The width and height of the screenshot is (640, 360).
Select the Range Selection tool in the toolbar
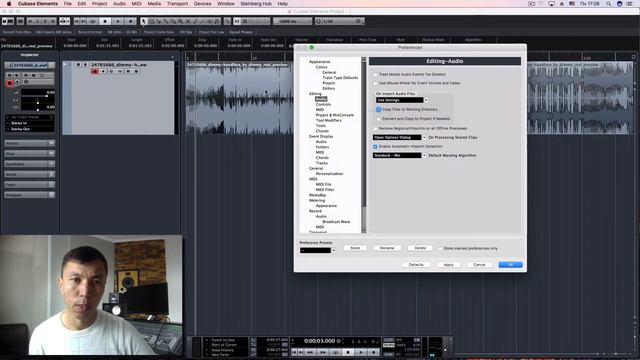[151, 21]
